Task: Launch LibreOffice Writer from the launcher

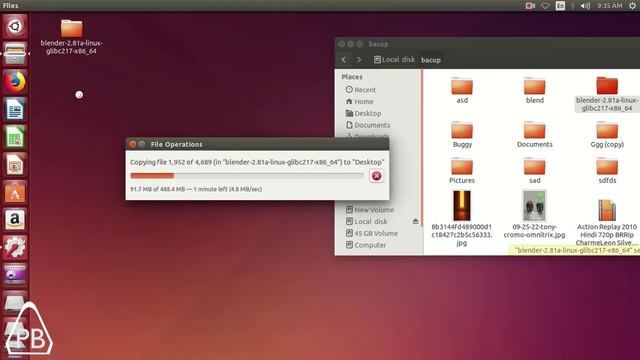Action: click(x=15, y=109)
